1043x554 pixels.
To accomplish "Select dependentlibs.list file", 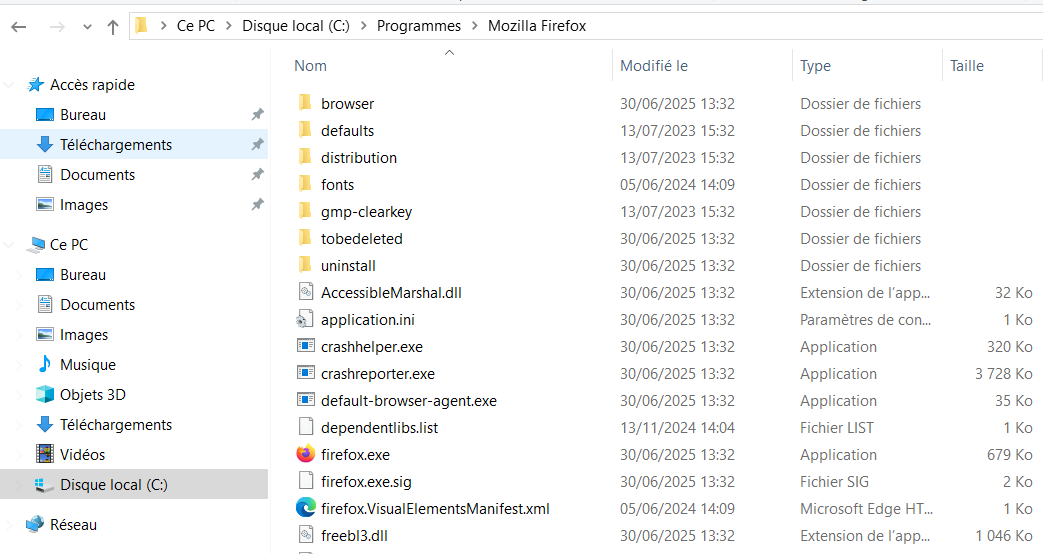I will point(379,428).
